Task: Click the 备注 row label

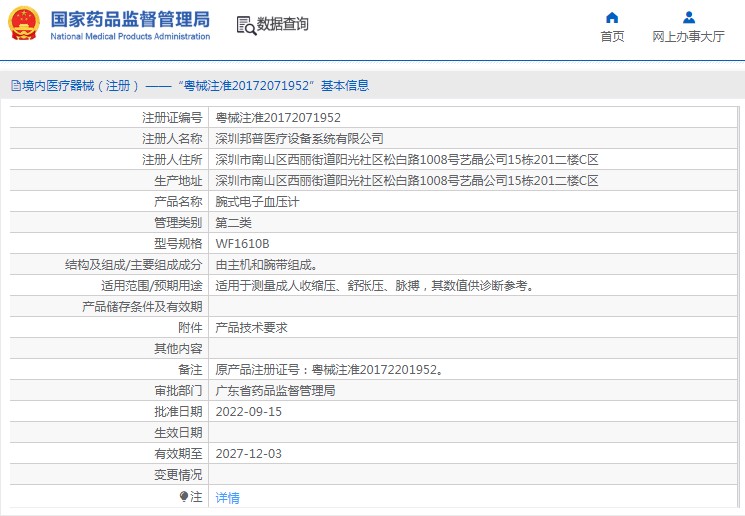Action: (190, 370)
